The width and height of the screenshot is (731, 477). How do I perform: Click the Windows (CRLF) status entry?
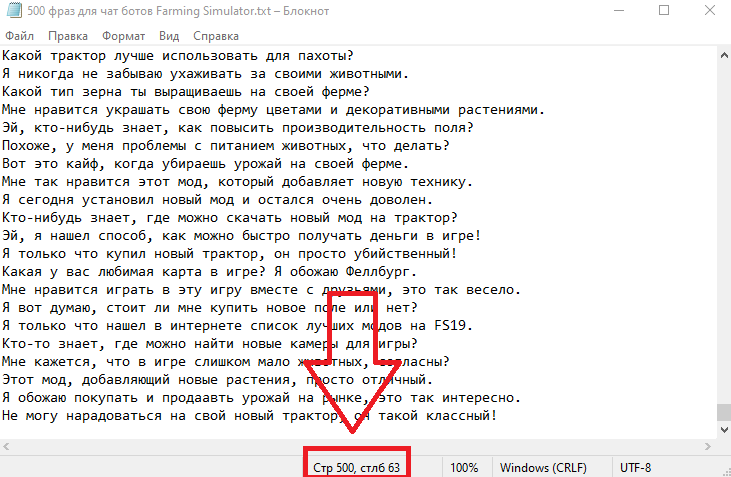coord(544,468)
